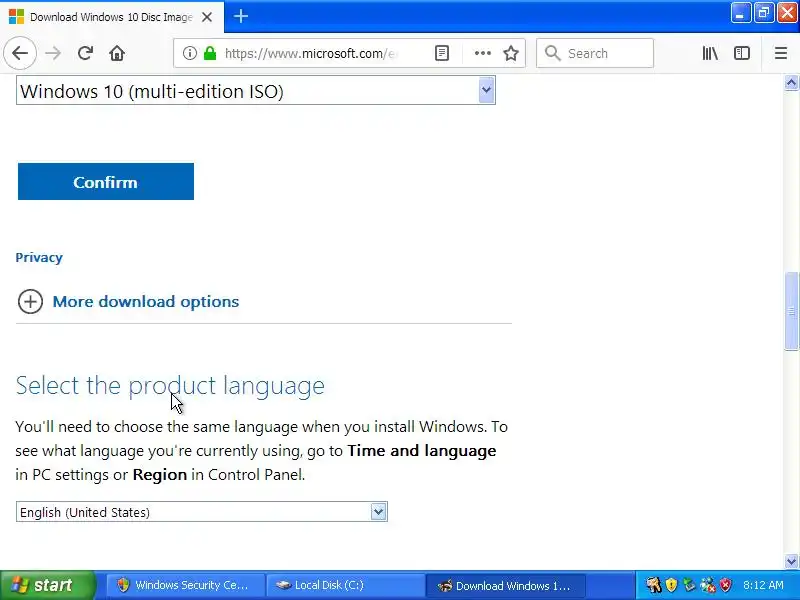Image resolution: width=800 pixels, height=600 pixels.
Task: Click the forward navigation arrow
Action: (53, 53)
